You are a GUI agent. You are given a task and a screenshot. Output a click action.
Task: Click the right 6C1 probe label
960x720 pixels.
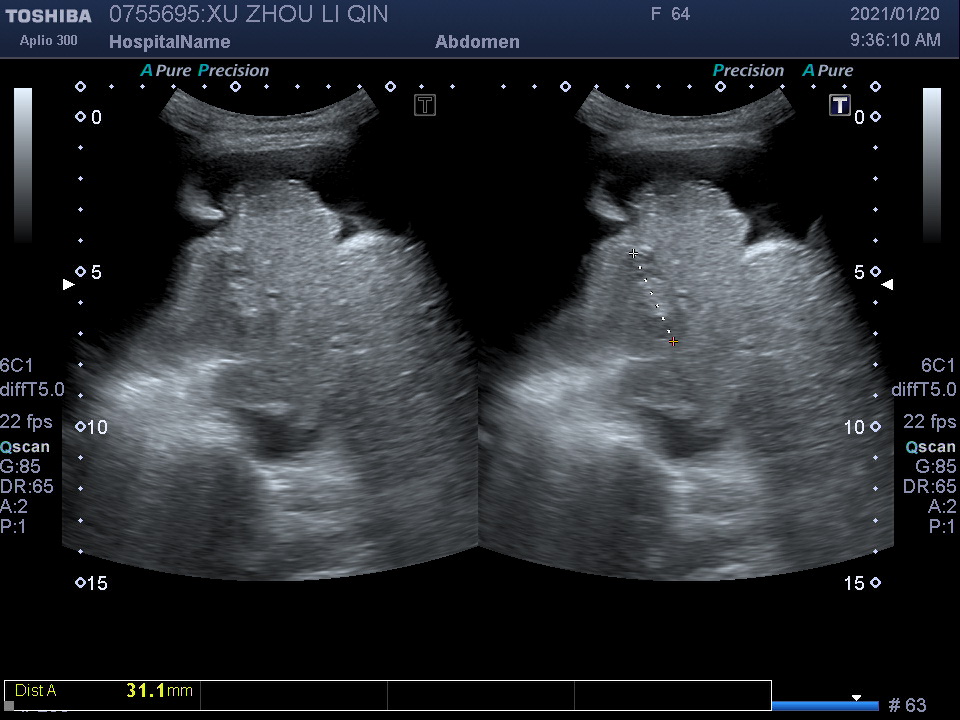pos(938,366)
